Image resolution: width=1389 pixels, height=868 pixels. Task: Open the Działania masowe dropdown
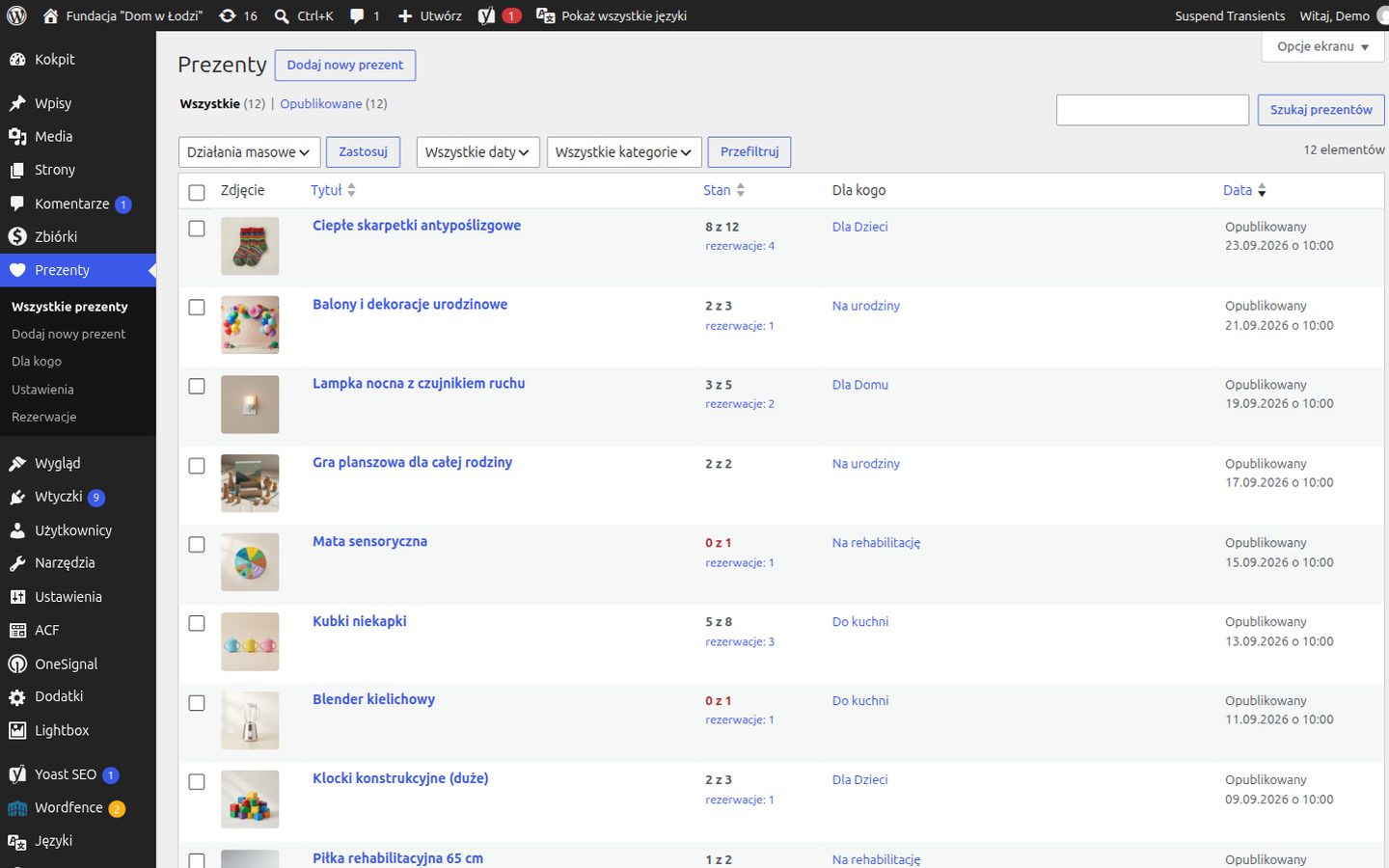click(249, 152)
